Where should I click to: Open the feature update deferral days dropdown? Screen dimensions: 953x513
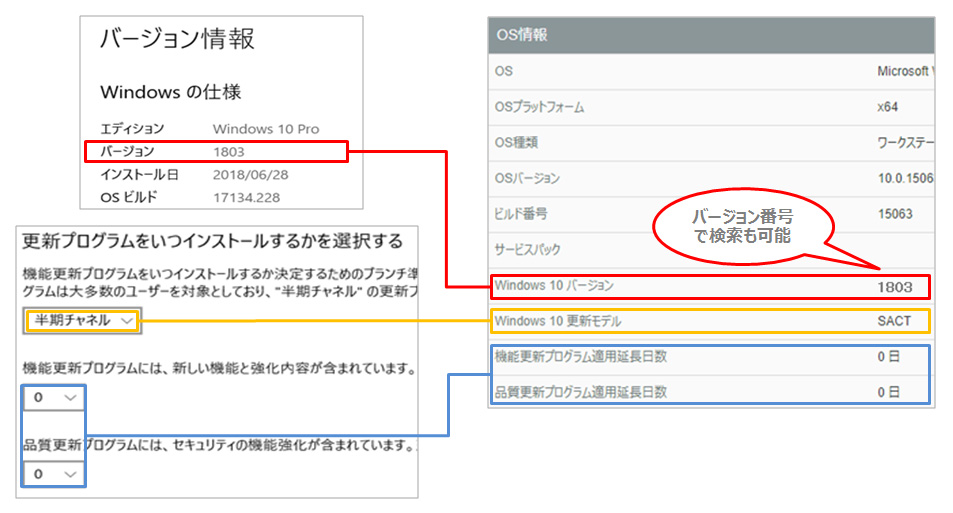(x=53, y=398)
